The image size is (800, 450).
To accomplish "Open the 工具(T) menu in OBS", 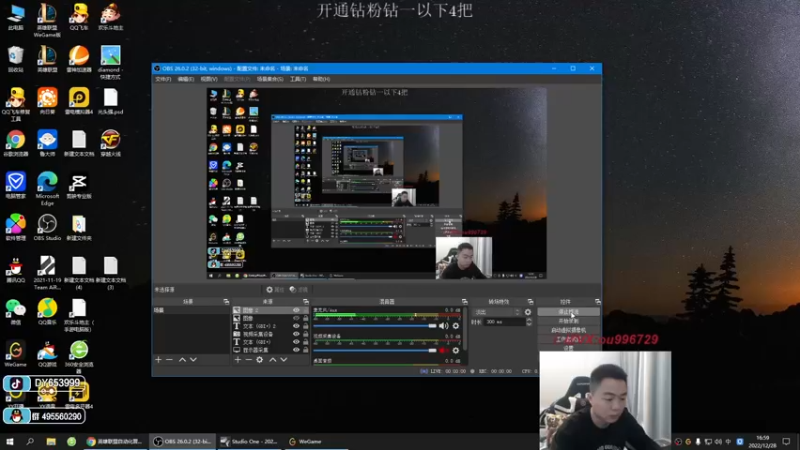I will point(298,79).
